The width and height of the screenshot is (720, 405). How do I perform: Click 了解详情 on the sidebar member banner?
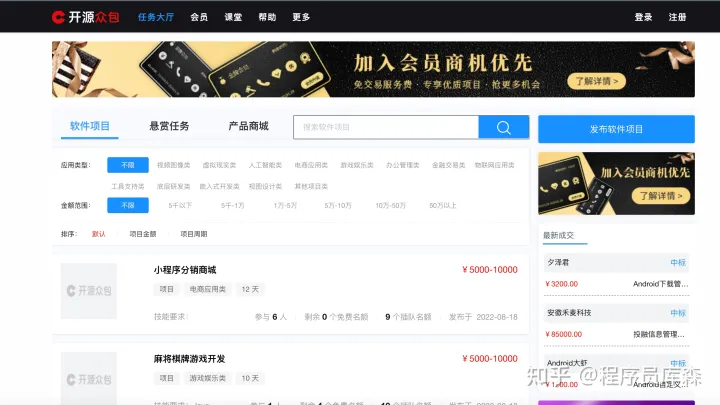click(661, 196)
